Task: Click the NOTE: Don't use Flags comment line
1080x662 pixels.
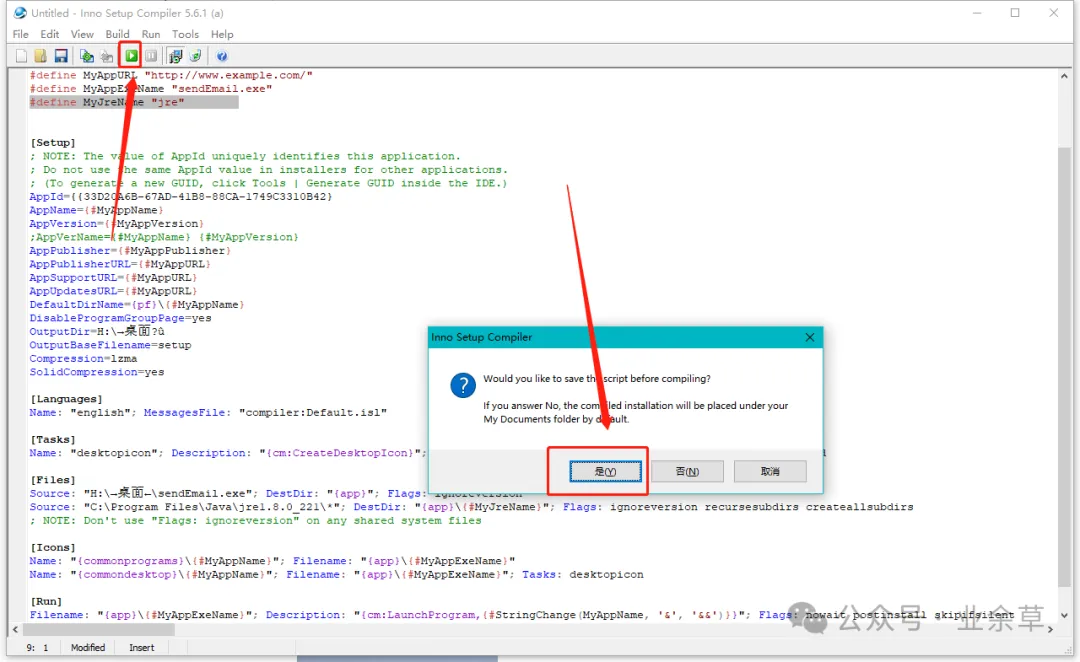Action: (x=256, y=521)
